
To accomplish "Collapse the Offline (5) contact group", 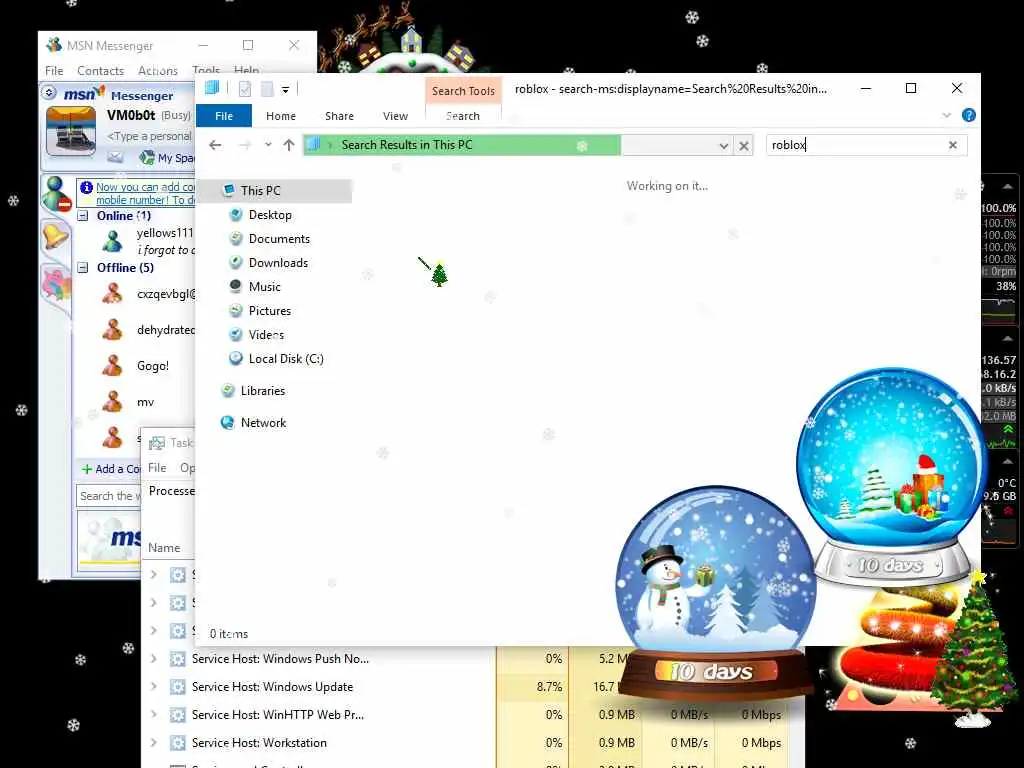I will pyautogui.click(x=83, y=268).
